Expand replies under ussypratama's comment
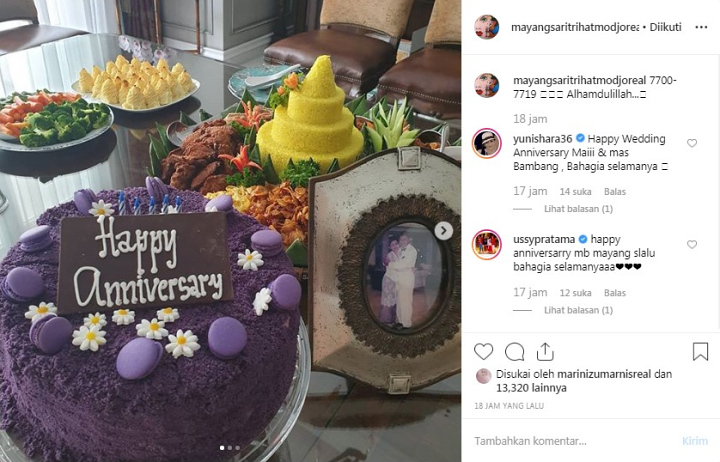Screen dimensions: 720x462 coord(578,310)
